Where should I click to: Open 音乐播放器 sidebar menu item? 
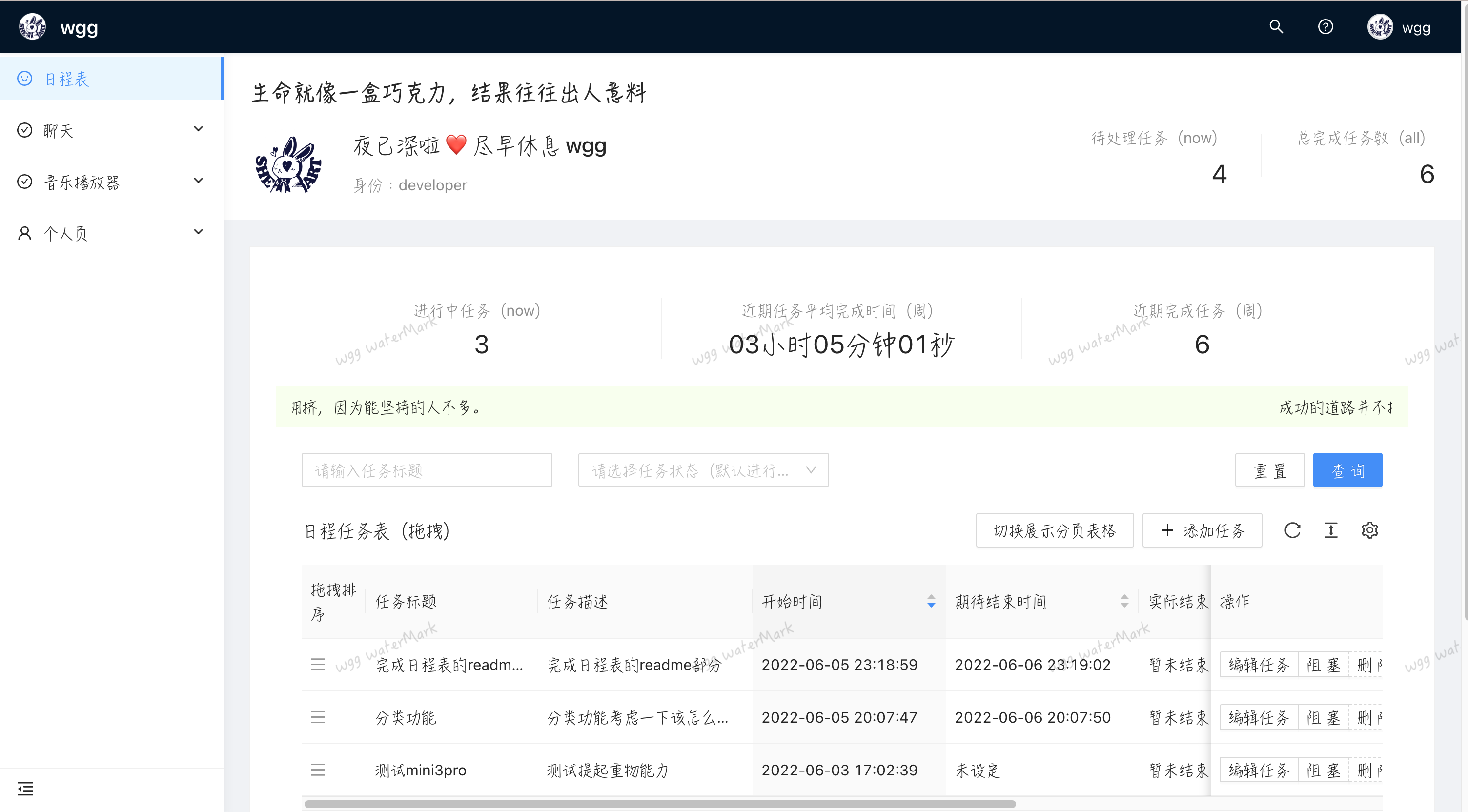112,182
